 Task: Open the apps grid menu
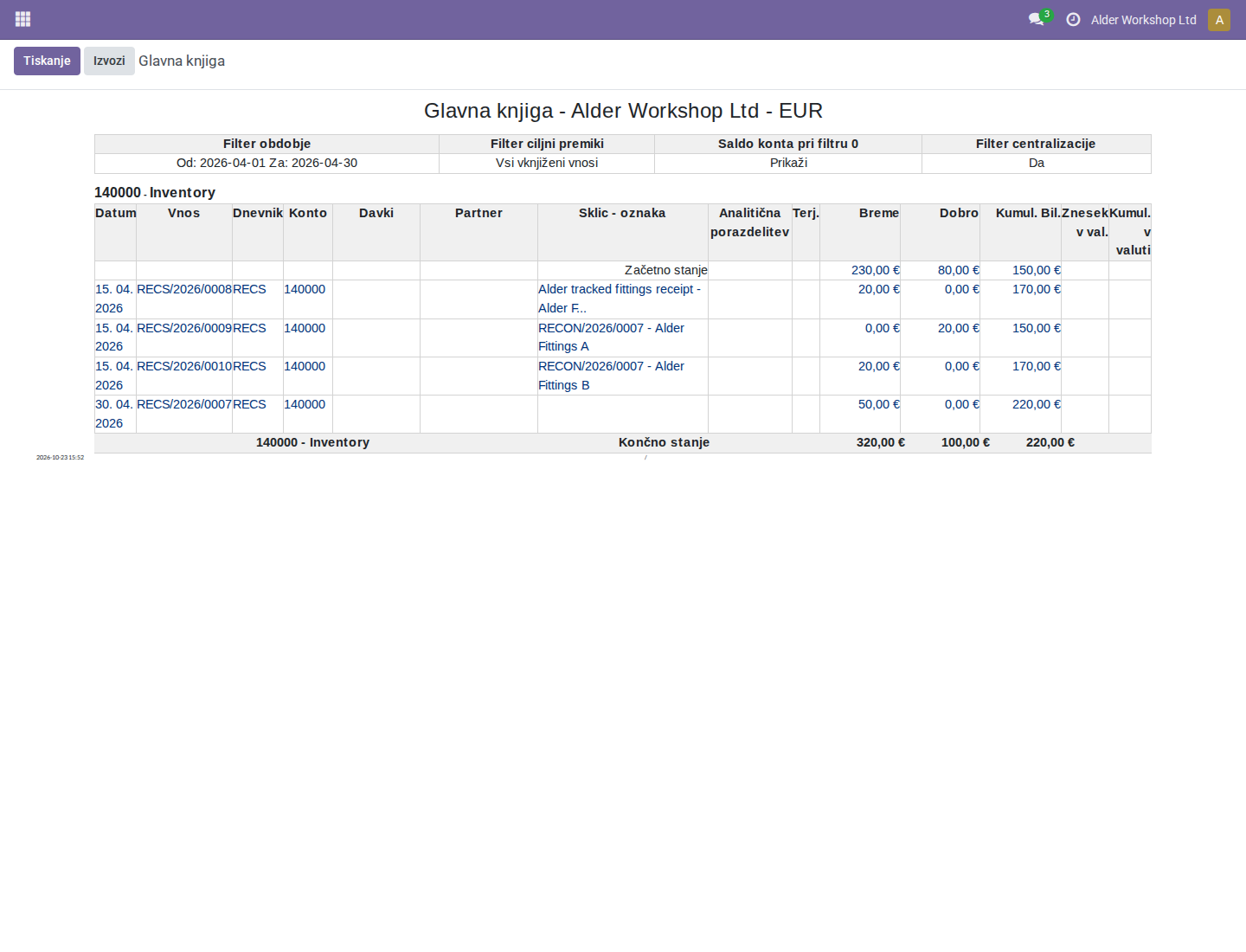point(23,19)
